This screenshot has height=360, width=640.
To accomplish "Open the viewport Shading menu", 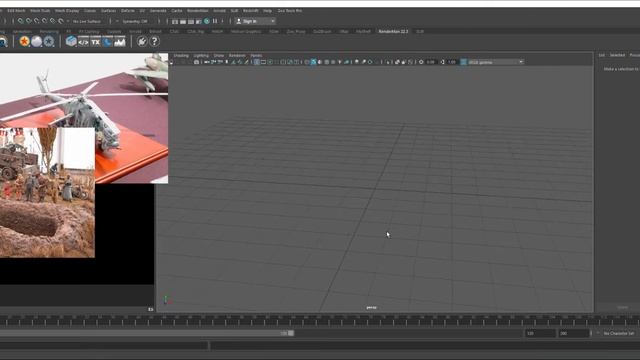I will pyautogui.click(x=181, y=56).
